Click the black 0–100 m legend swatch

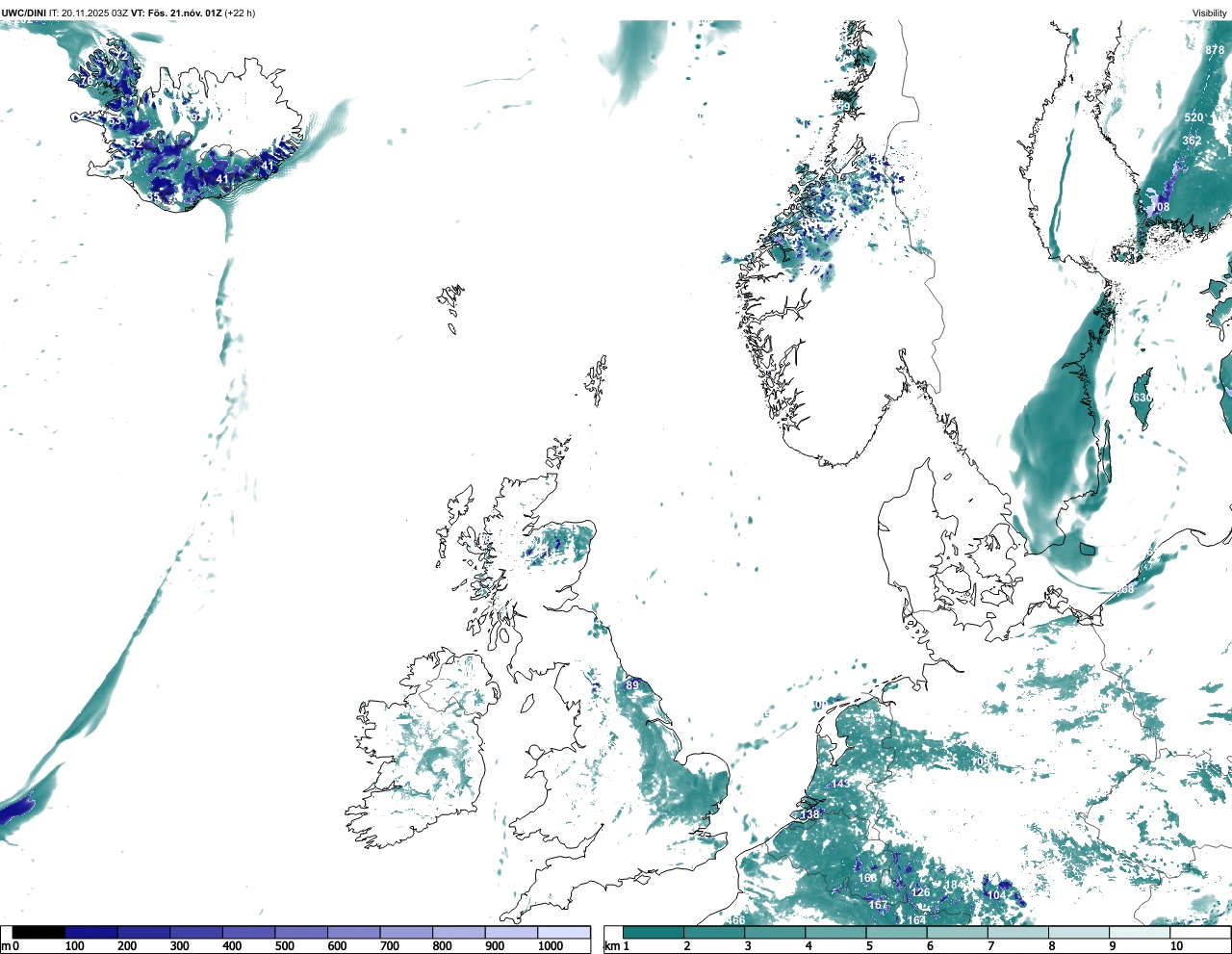(x=38, y=933)
